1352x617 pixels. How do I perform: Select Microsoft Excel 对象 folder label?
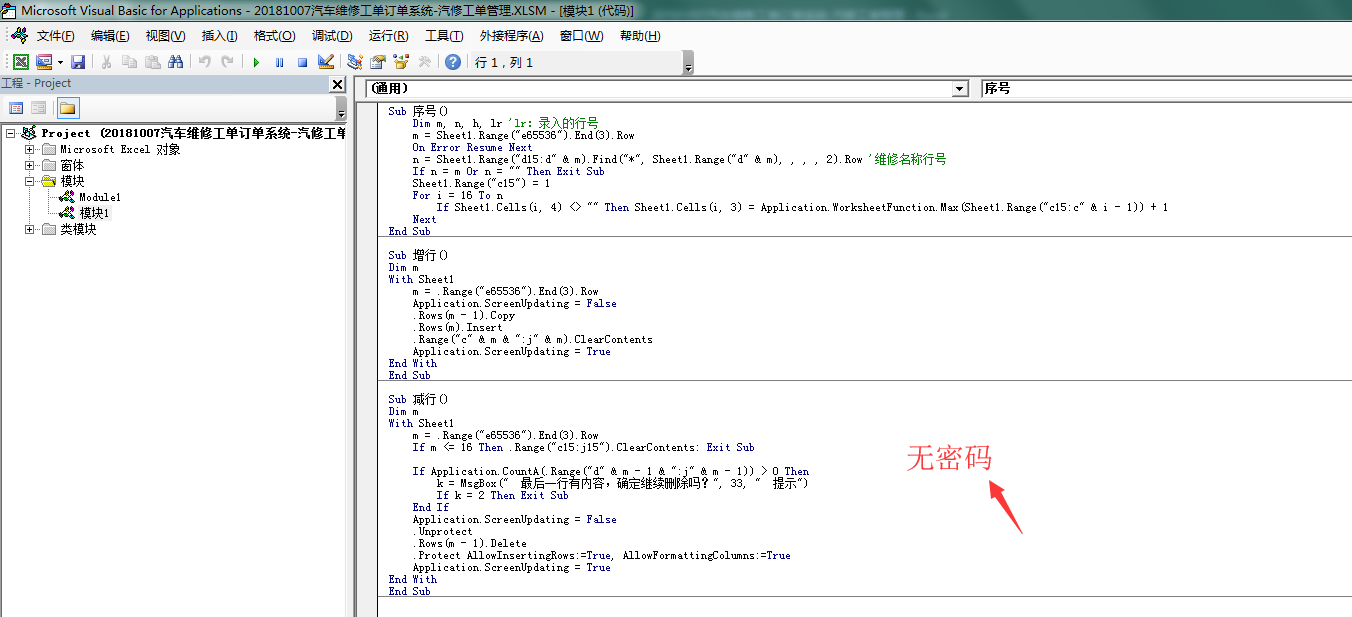[120, 149]
